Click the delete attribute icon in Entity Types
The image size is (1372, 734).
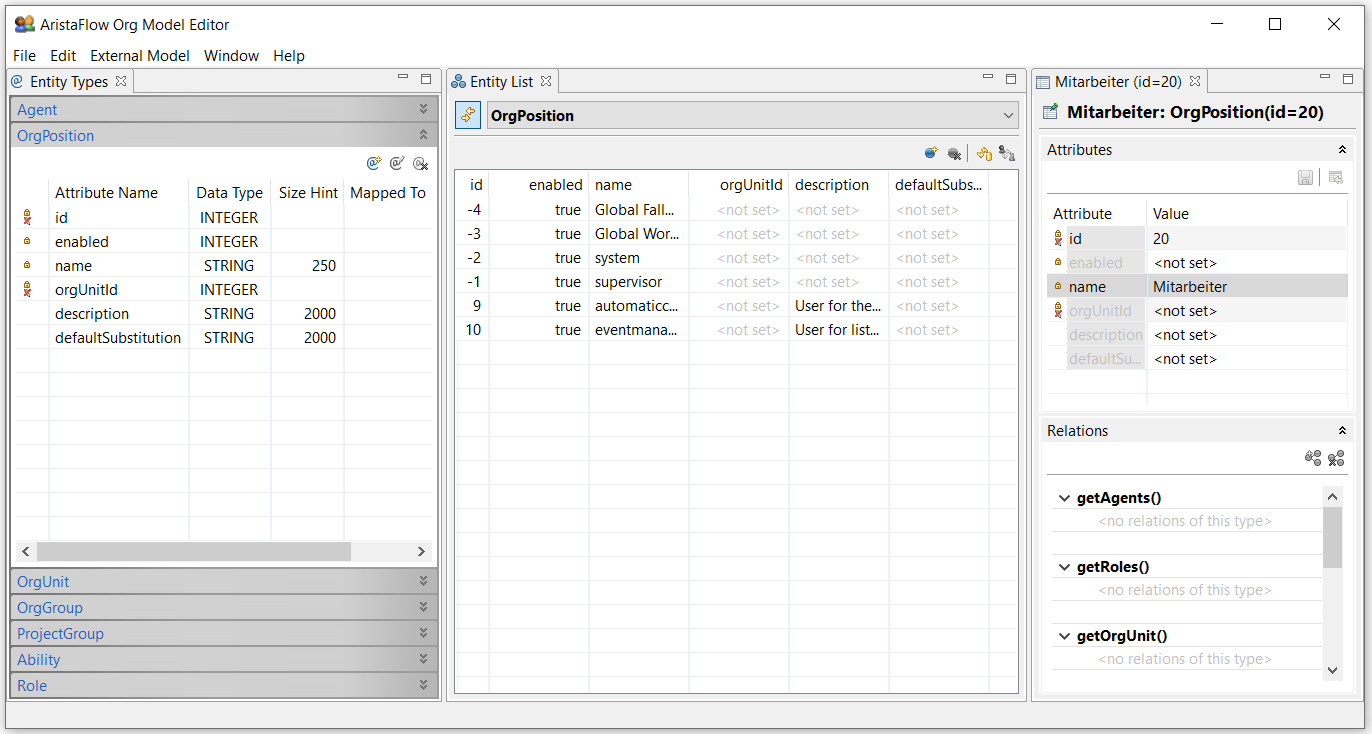point(421,163)
